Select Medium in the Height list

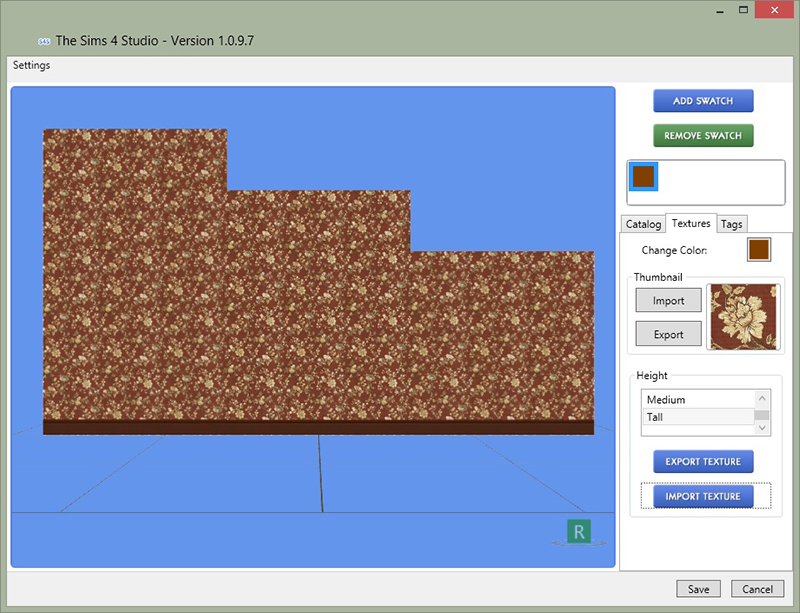tap(696, 400)
